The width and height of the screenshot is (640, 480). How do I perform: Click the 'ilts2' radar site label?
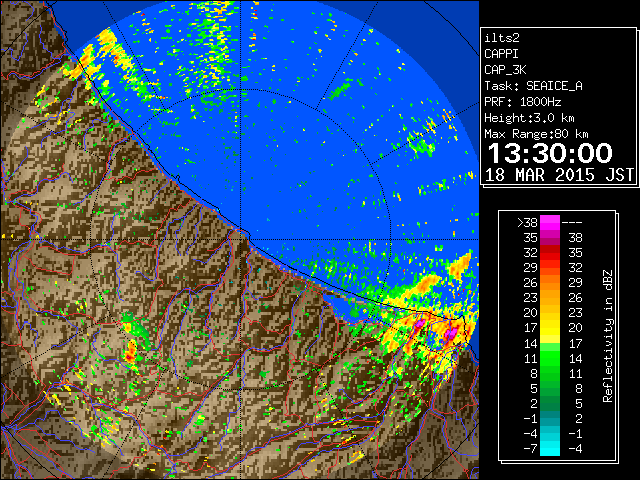click(x=502, y=38)
